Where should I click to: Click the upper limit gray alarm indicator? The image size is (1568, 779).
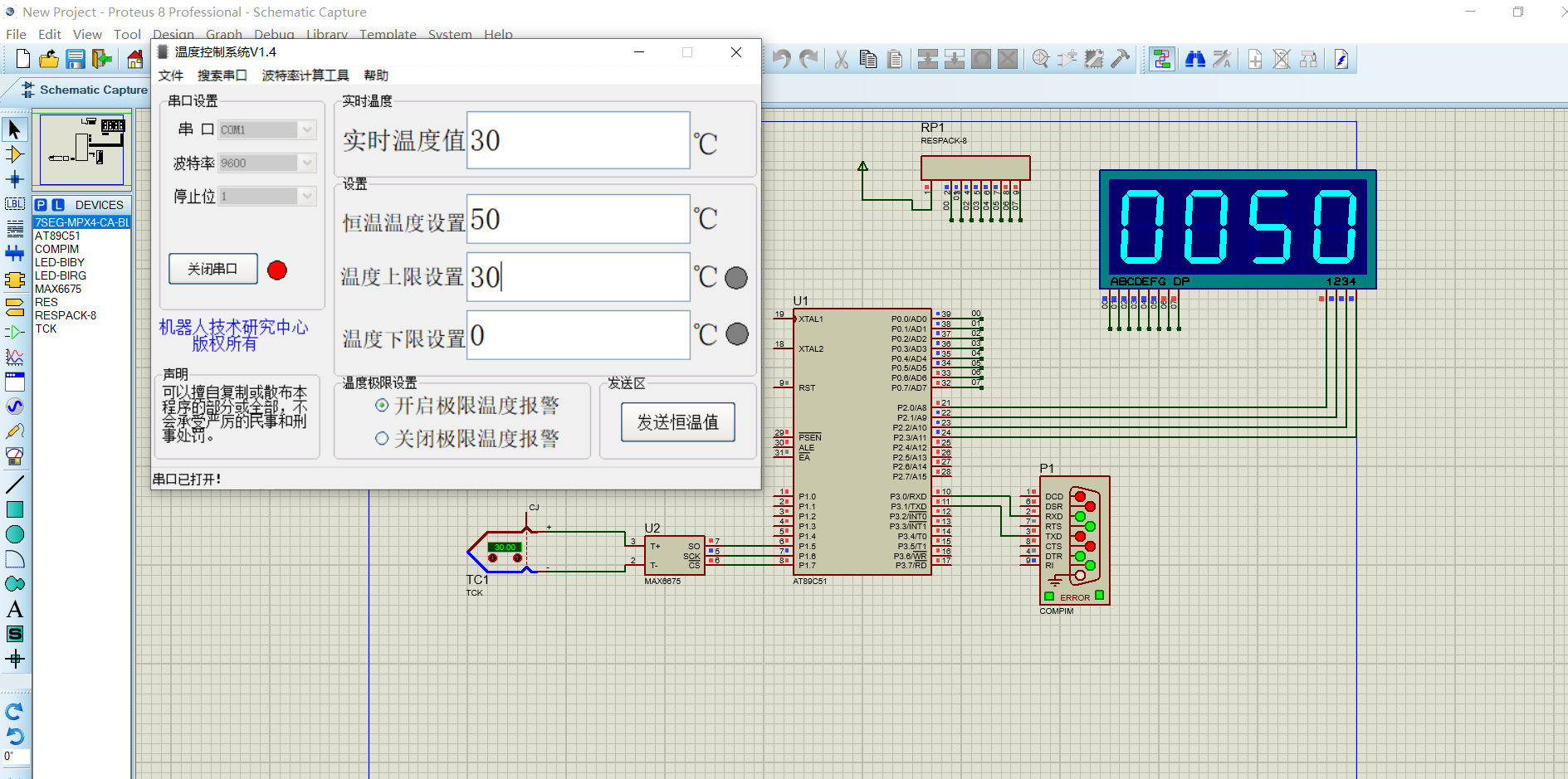(736, 278)
